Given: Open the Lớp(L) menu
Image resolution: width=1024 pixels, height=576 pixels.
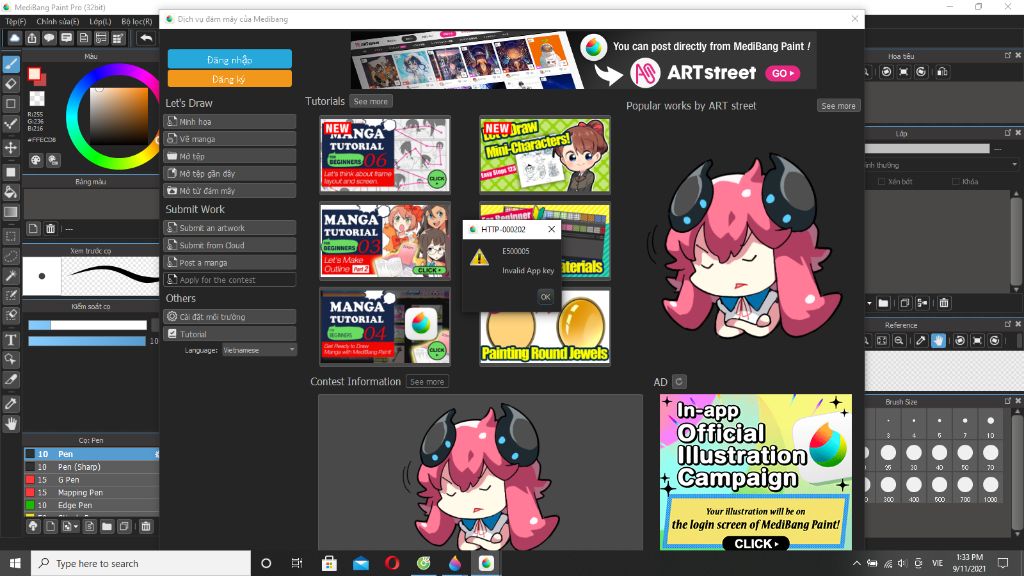Looking at the screenshot, I should coord(100,22).
